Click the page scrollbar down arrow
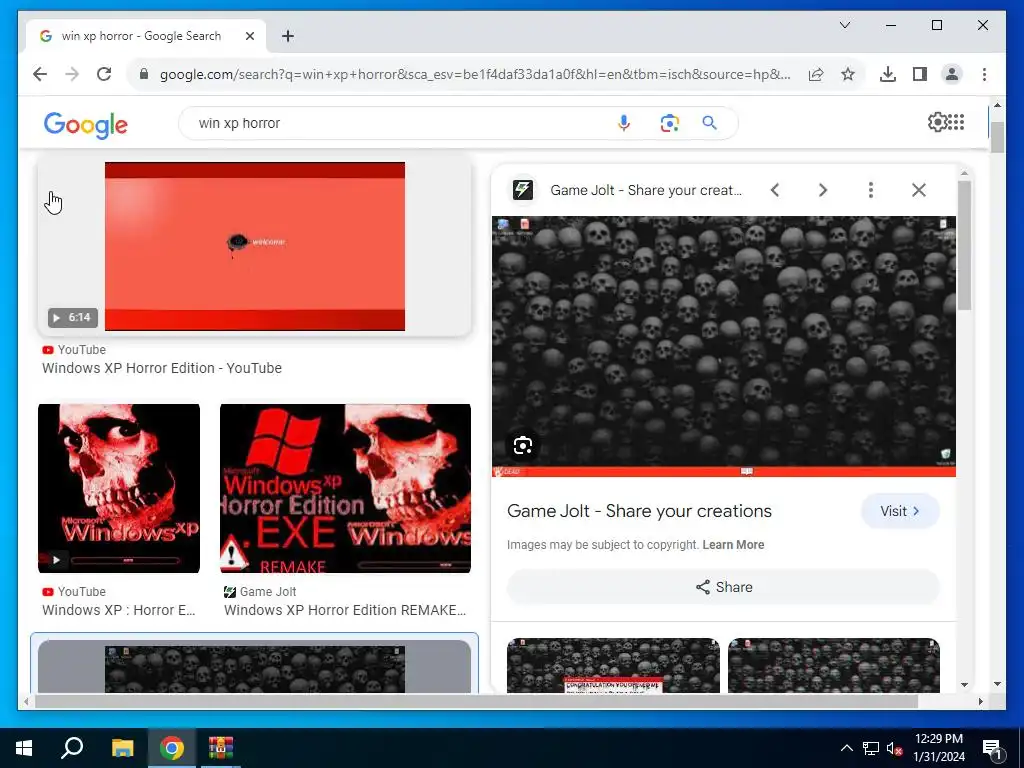1024x768 pixels. [x=997, y=684]
